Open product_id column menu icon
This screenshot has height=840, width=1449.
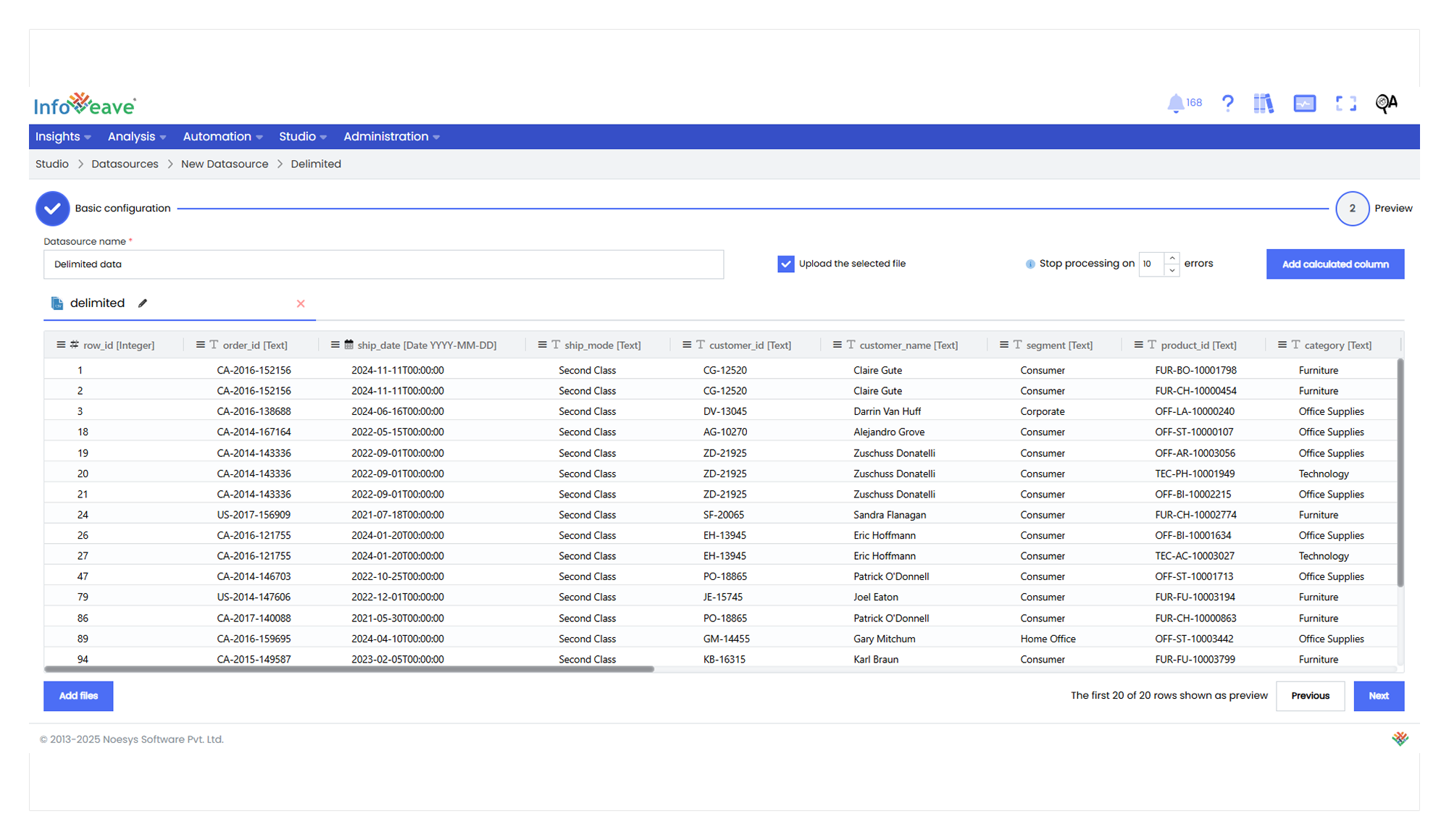(x=1139, y=345)
